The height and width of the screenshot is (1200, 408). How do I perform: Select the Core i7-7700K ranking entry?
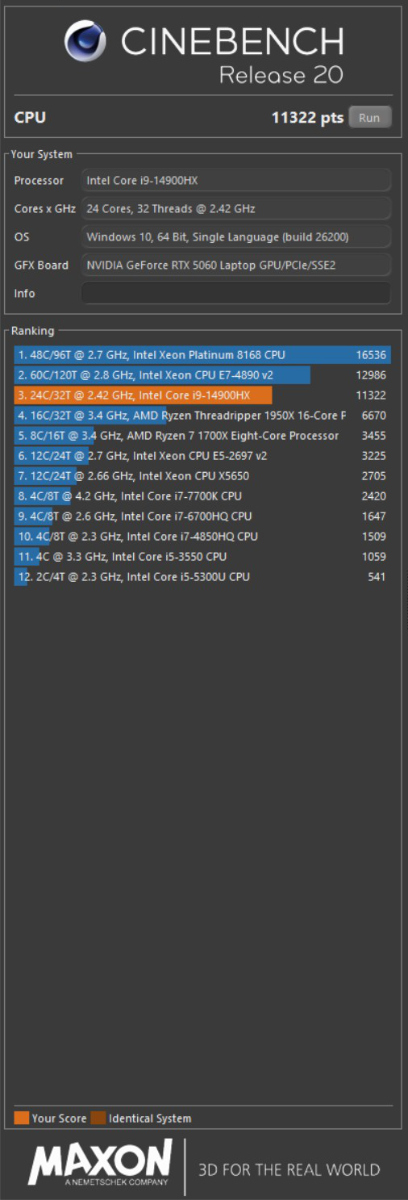point(202,496)
